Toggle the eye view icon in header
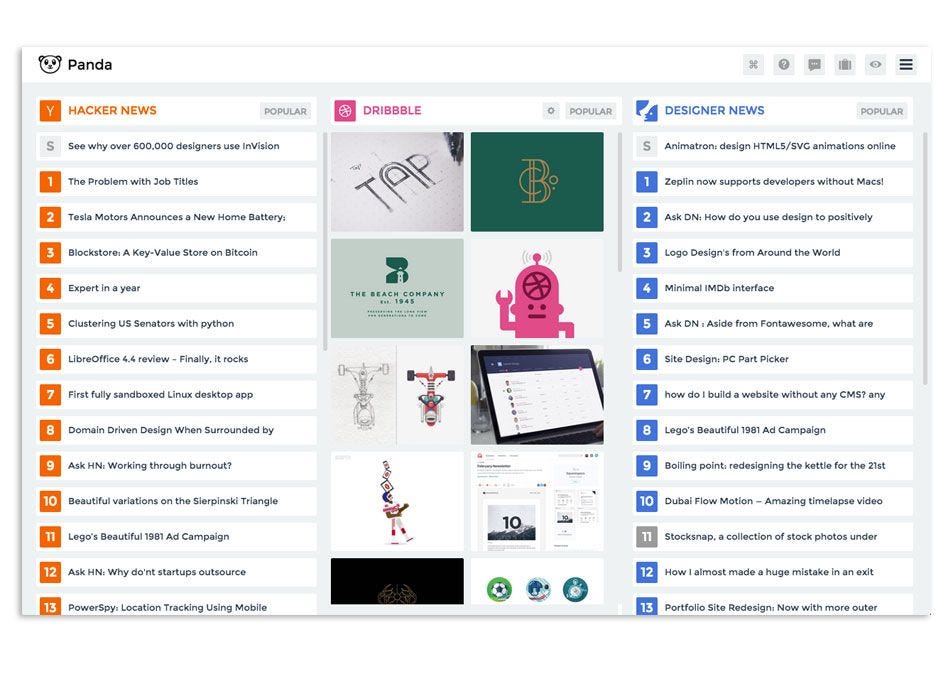This screenshot has height=675, width=950. 875,64
